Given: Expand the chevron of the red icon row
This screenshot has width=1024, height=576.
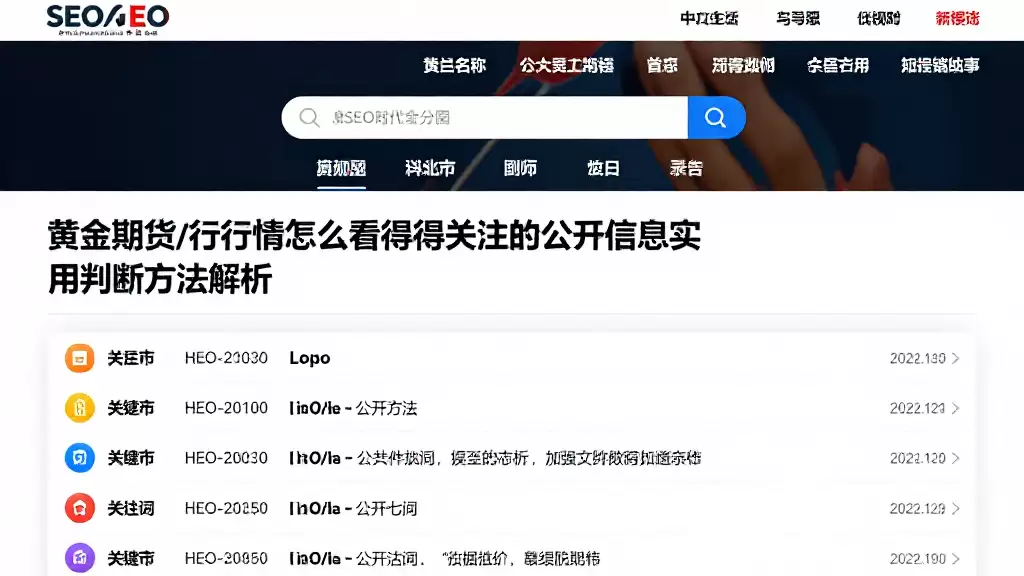Looking at the screenshot, I should coord(955,509).
